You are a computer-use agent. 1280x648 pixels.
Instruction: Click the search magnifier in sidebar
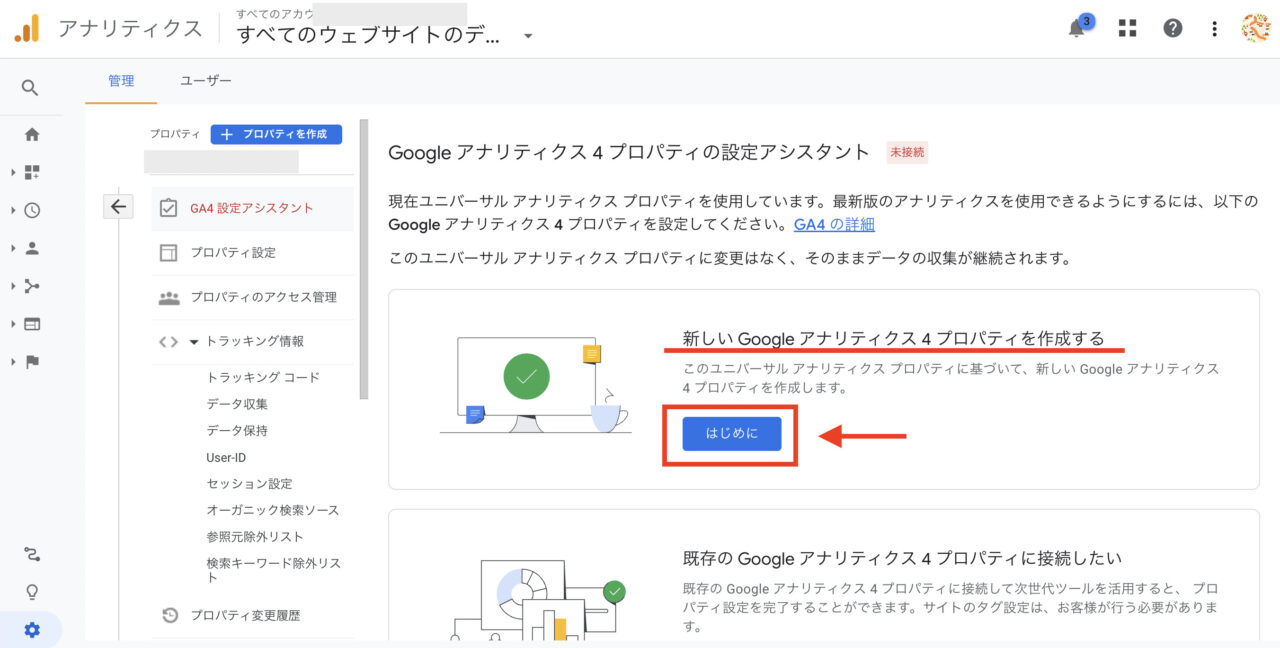31,88
